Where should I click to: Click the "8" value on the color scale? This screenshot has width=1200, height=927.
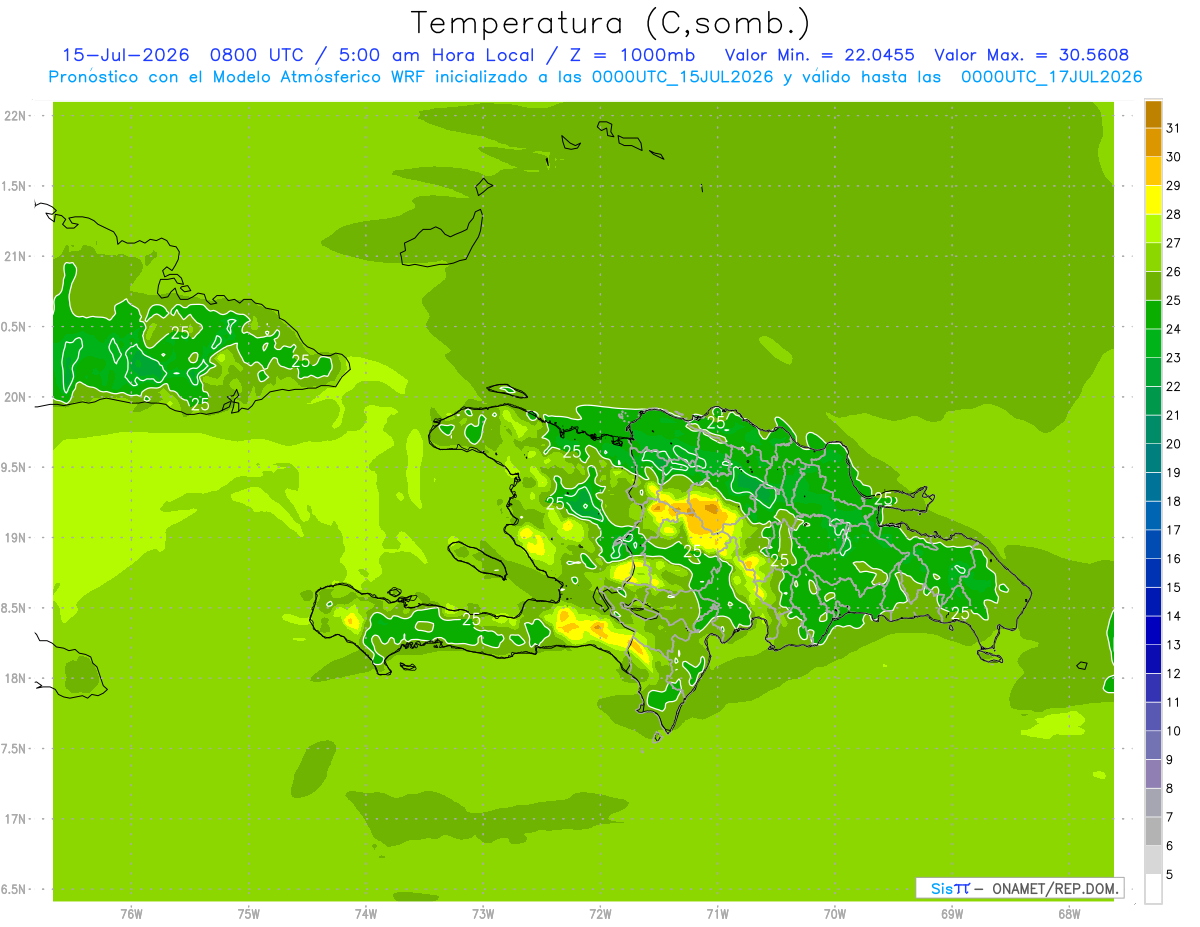(1170, 789)
